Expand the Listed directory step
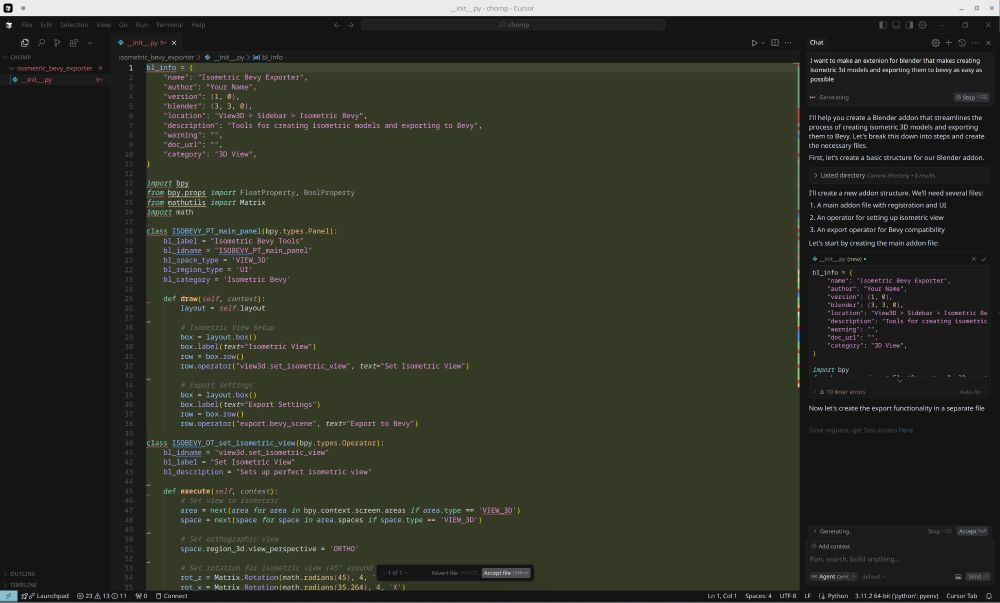This screenshot has height=603, width=1000. click(x=899, y=175)
